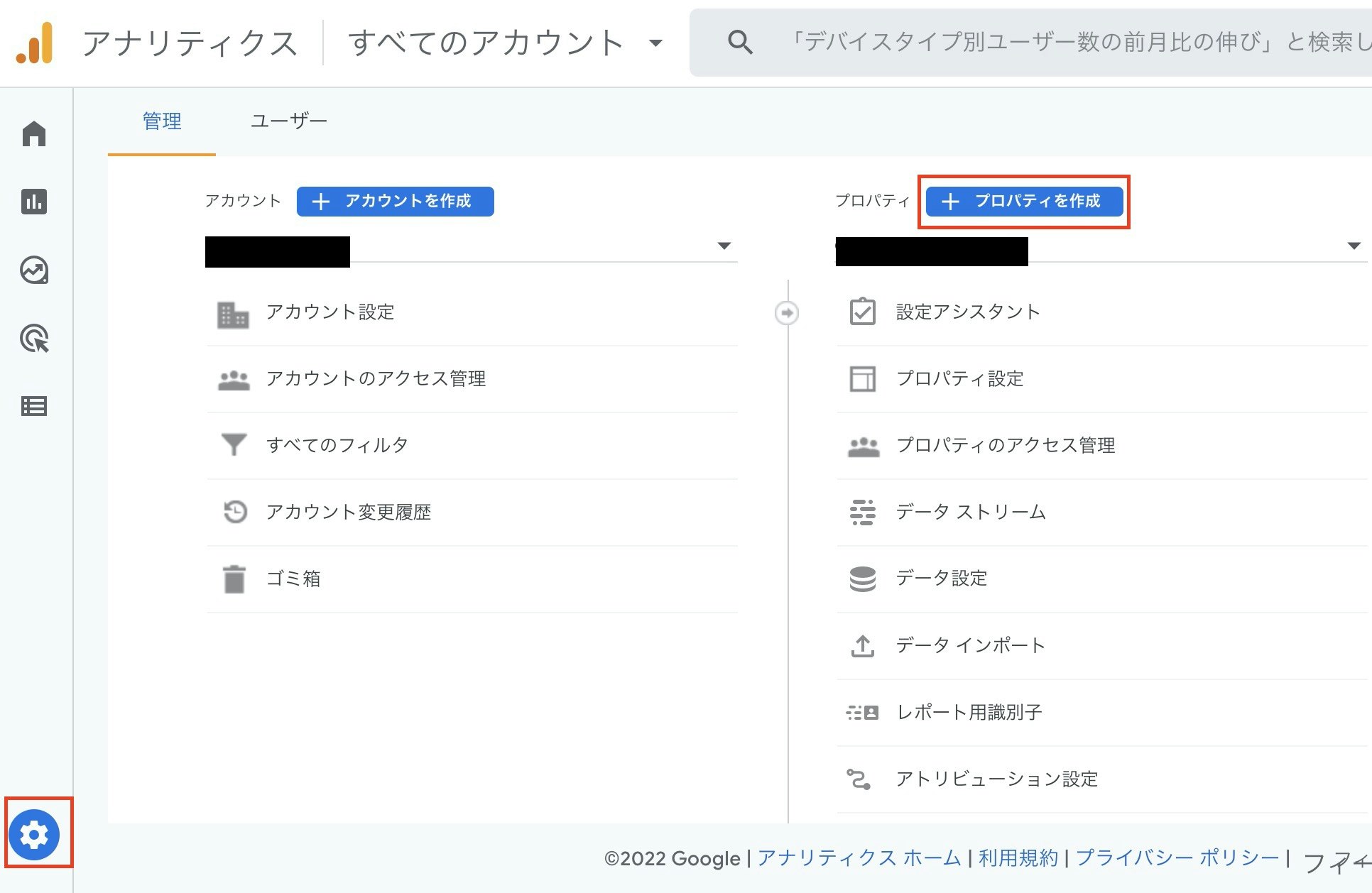
Task: Open the Home icon in the sidebar
Action: tap(33, 133)
